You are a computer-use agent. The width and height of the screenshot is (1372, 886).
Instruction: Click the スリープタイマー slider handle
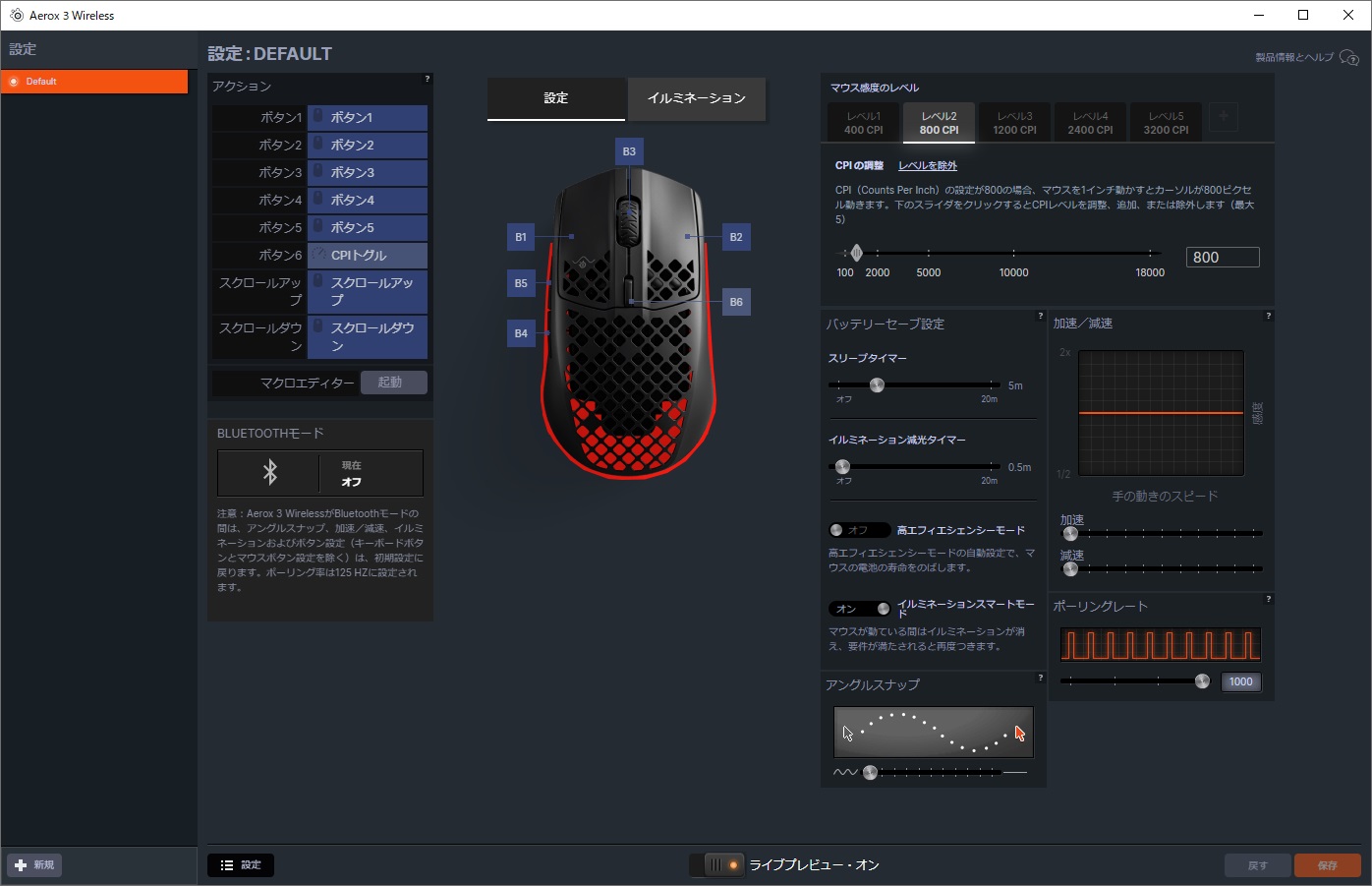coord(877,385)
